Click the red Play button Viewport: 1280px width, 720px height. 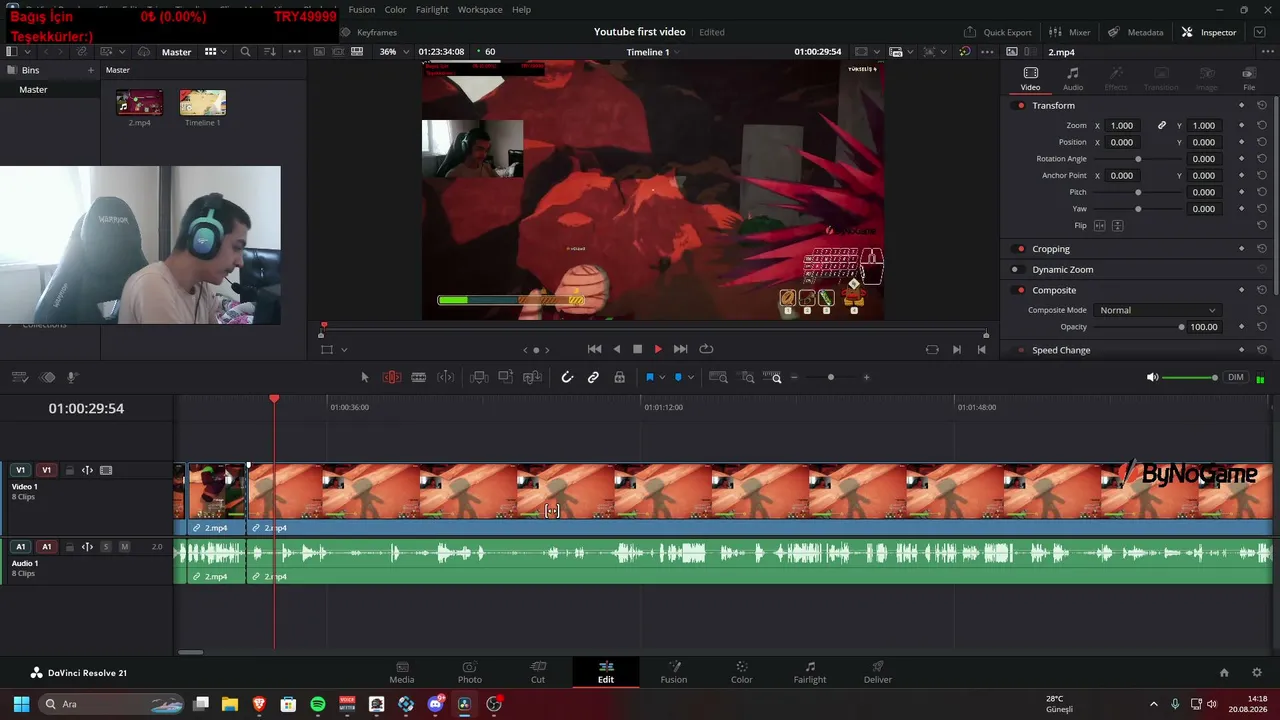[658, 349]
